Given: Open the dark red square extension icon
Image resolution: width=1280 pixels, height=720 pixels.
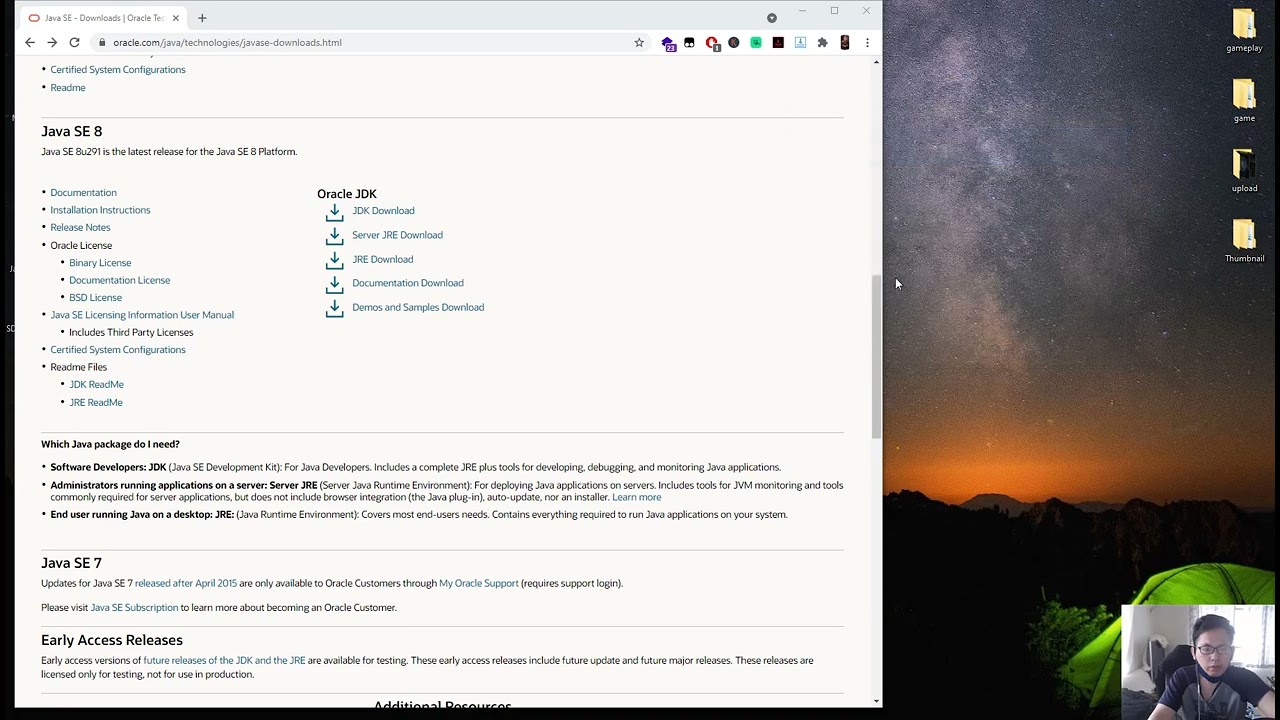Looking at the screenshot, I should click(x=778, y=42).
